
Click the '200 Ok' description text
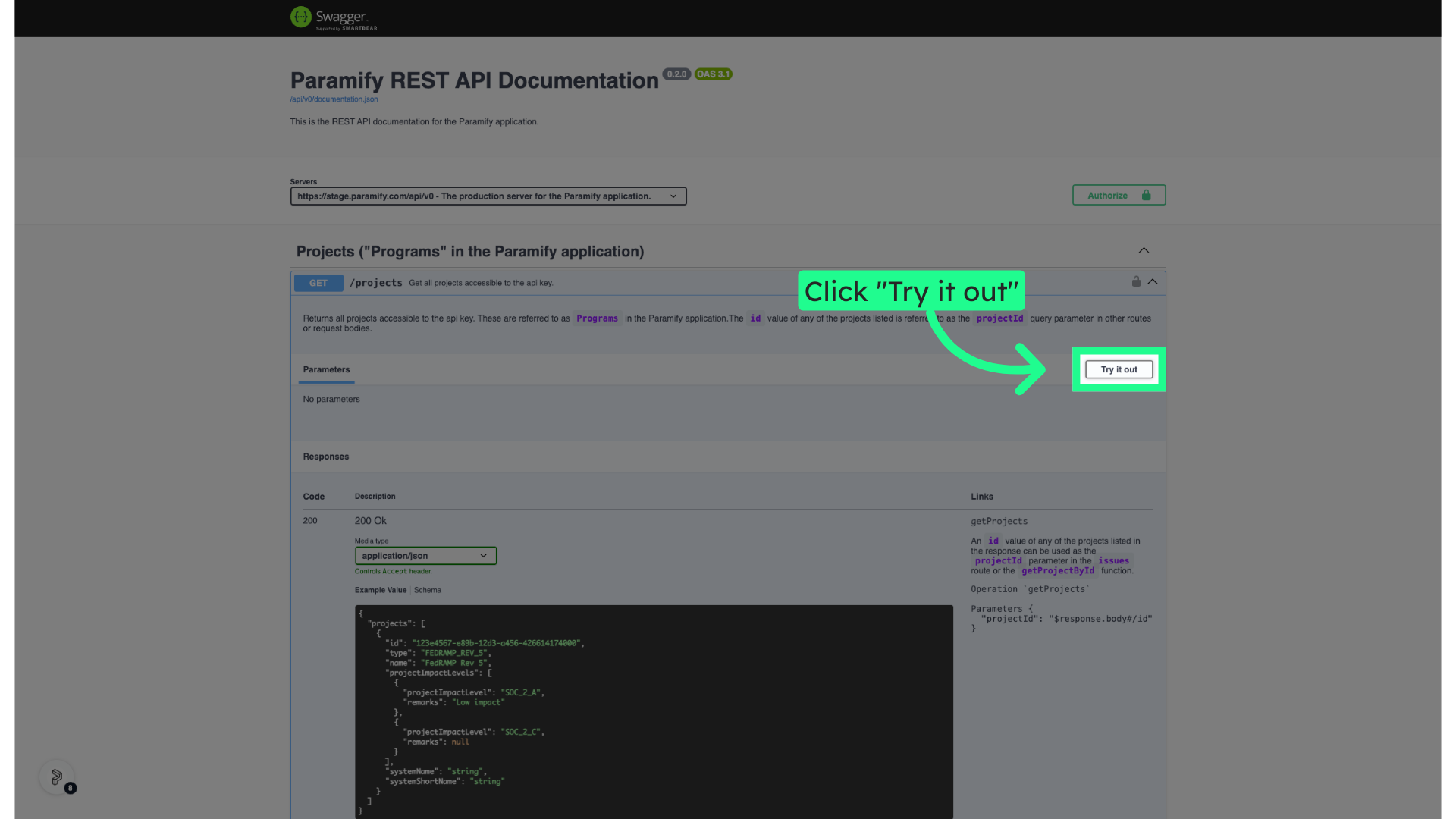click(x=371, y=521)
